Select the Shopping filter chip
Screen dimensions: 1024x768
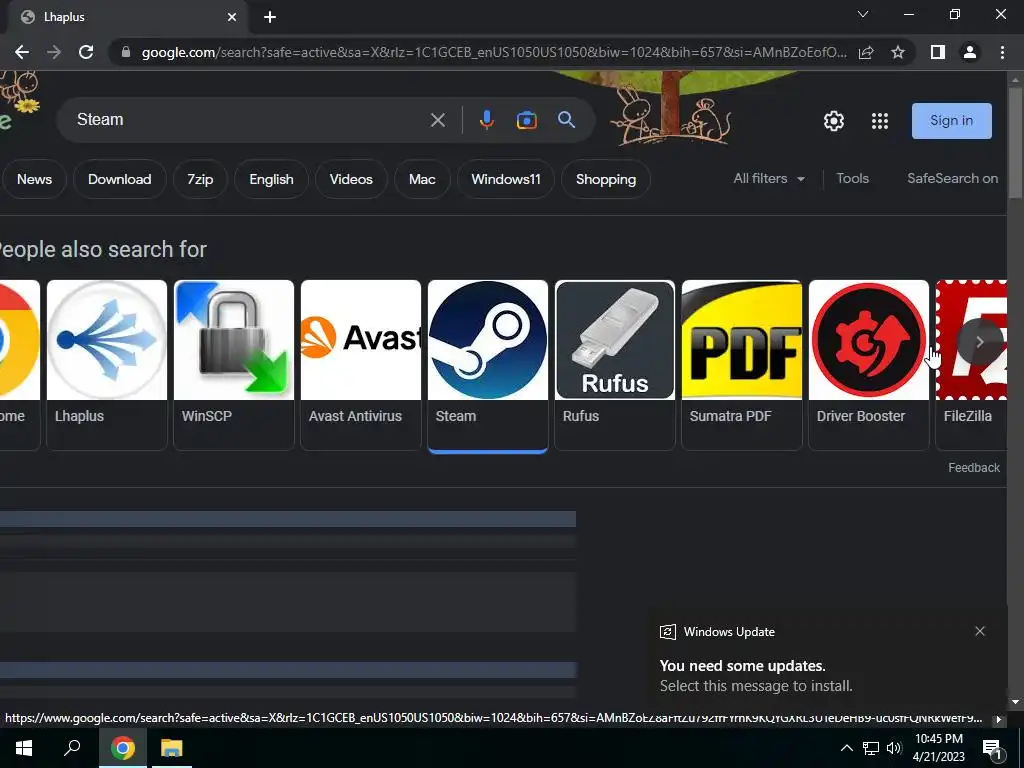coord(605,179)
